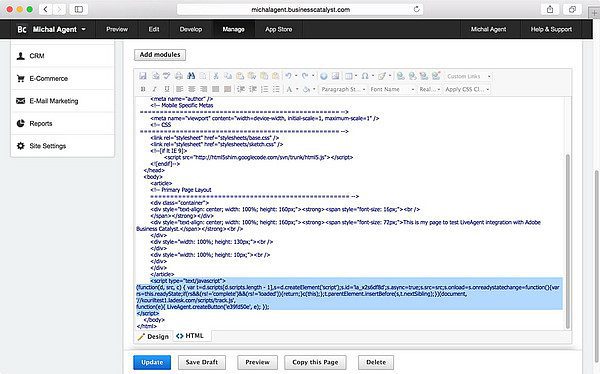The height and width of the screenshot is (374, 600).
Task: Open the Image manager icon
Action: (336, 76)
